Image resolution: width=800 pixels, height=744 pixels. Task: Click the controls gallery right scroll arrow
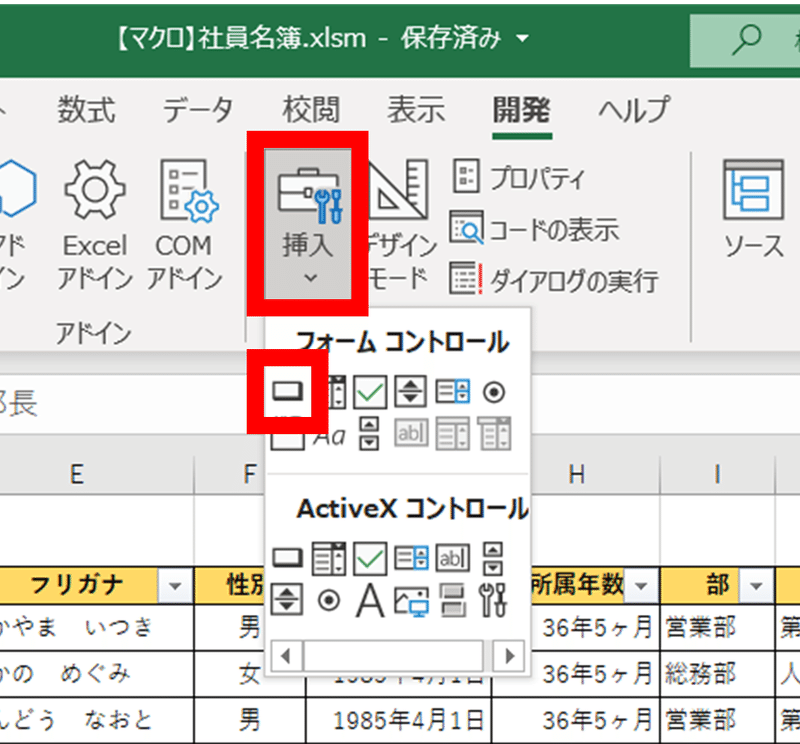point(508,656)
